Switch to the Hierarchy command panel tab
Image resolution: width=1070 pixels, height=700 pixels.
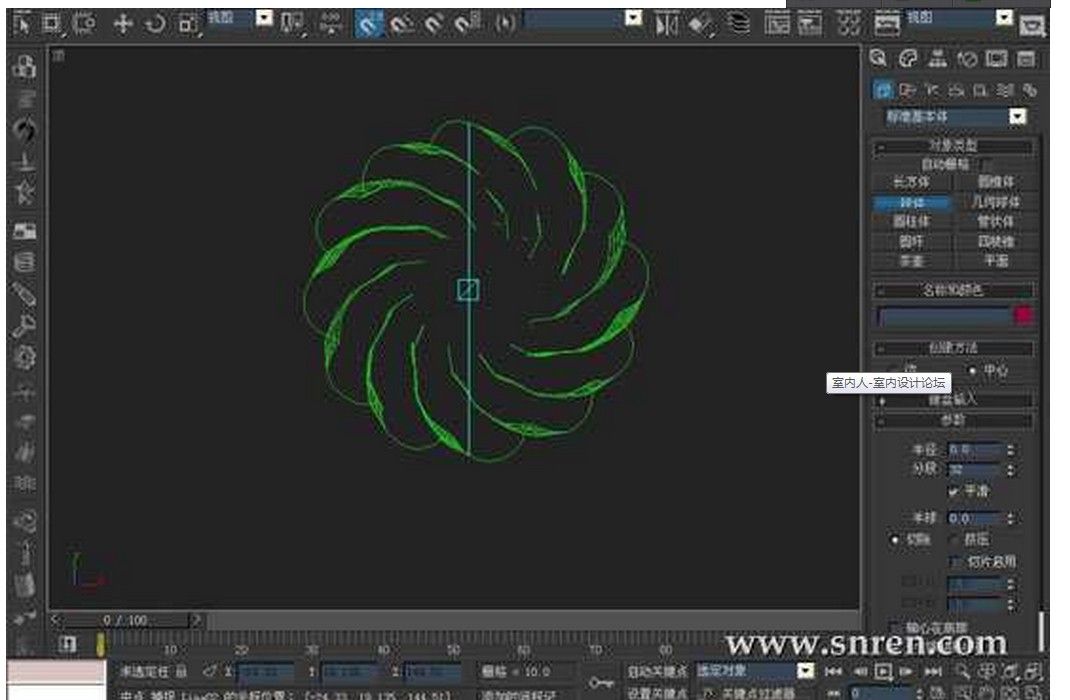coord(938,59)
